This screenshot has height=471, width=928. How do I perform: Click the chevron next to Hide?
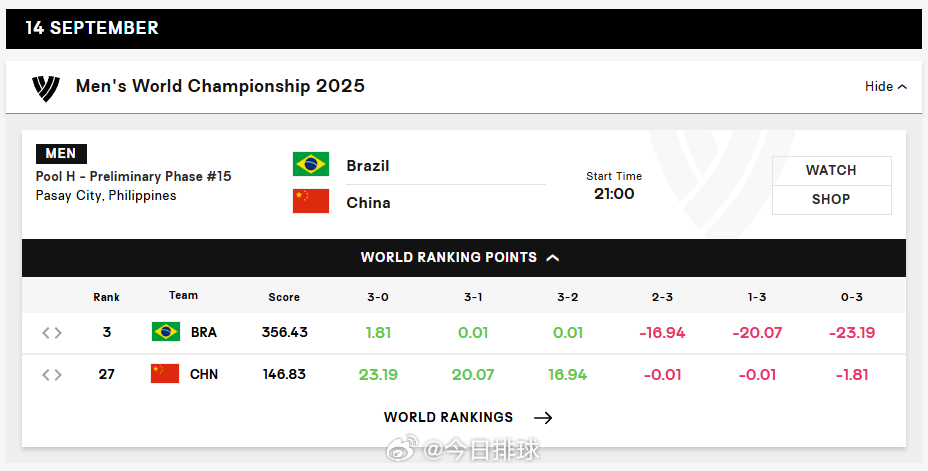click(x=902, y=87)
